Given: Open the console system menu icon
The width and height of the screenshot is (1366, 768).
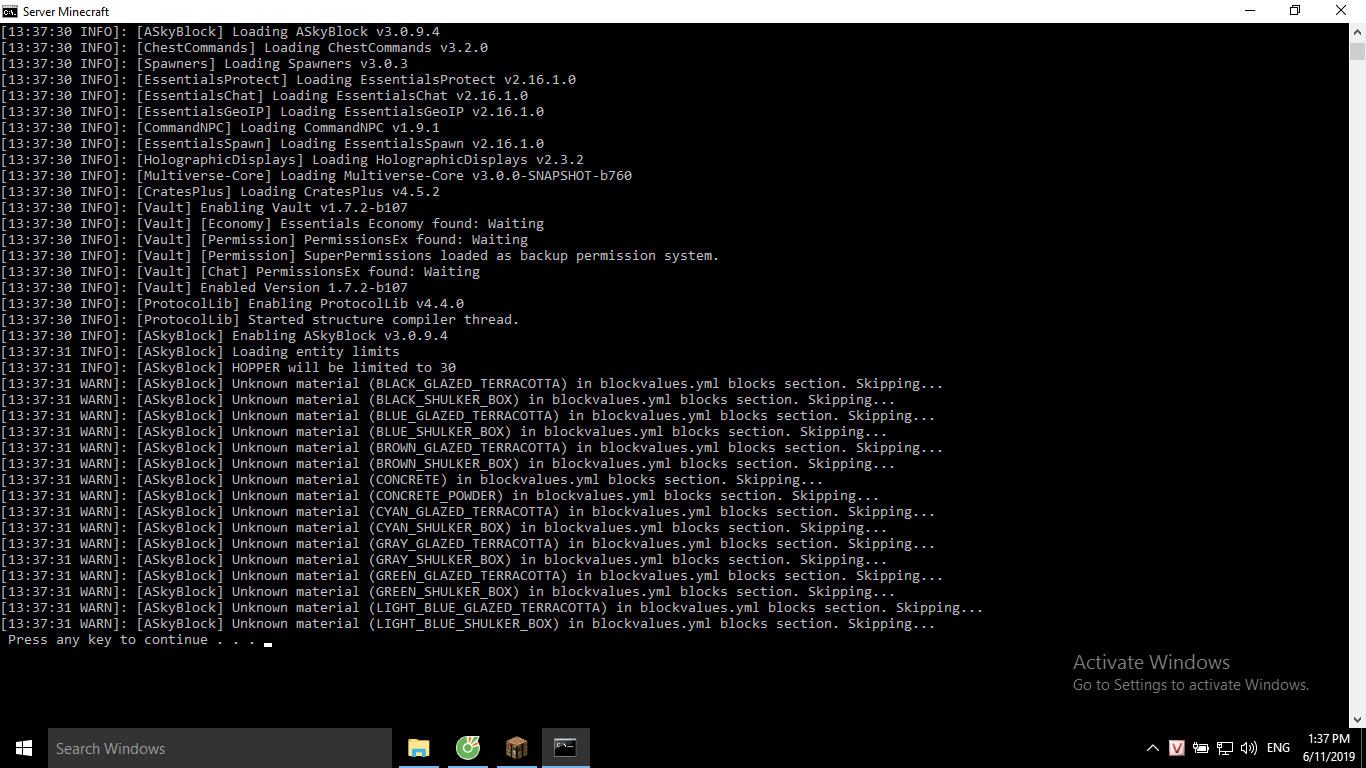Looking at the screenshot, I should pyautogui.click(x=10, y=11).
